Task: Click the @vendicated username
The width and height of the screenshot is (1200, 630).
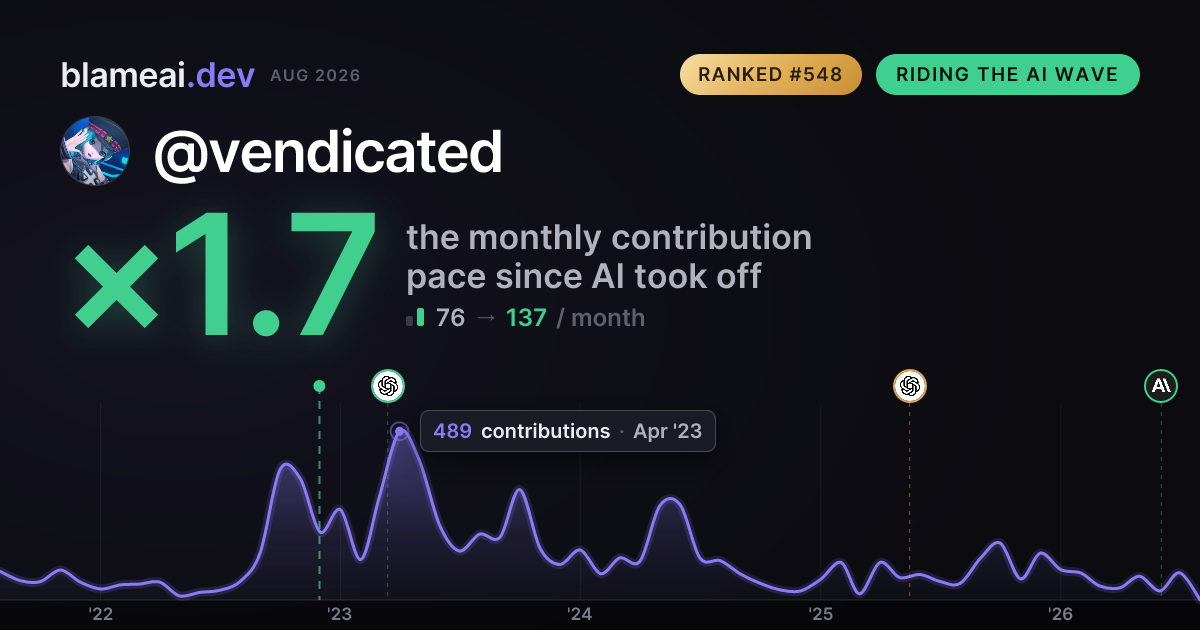Action: click(x=327, y=152)
